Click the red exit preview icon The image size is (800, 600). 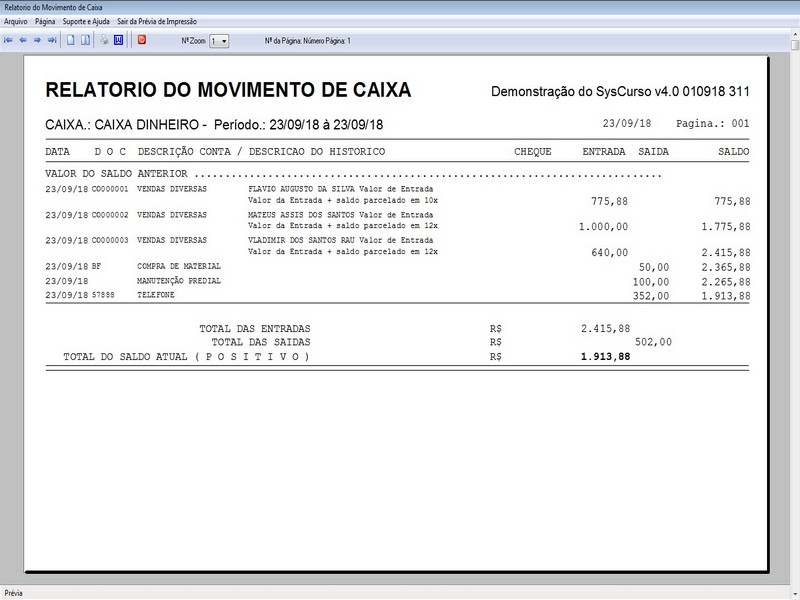coord(142,40)
